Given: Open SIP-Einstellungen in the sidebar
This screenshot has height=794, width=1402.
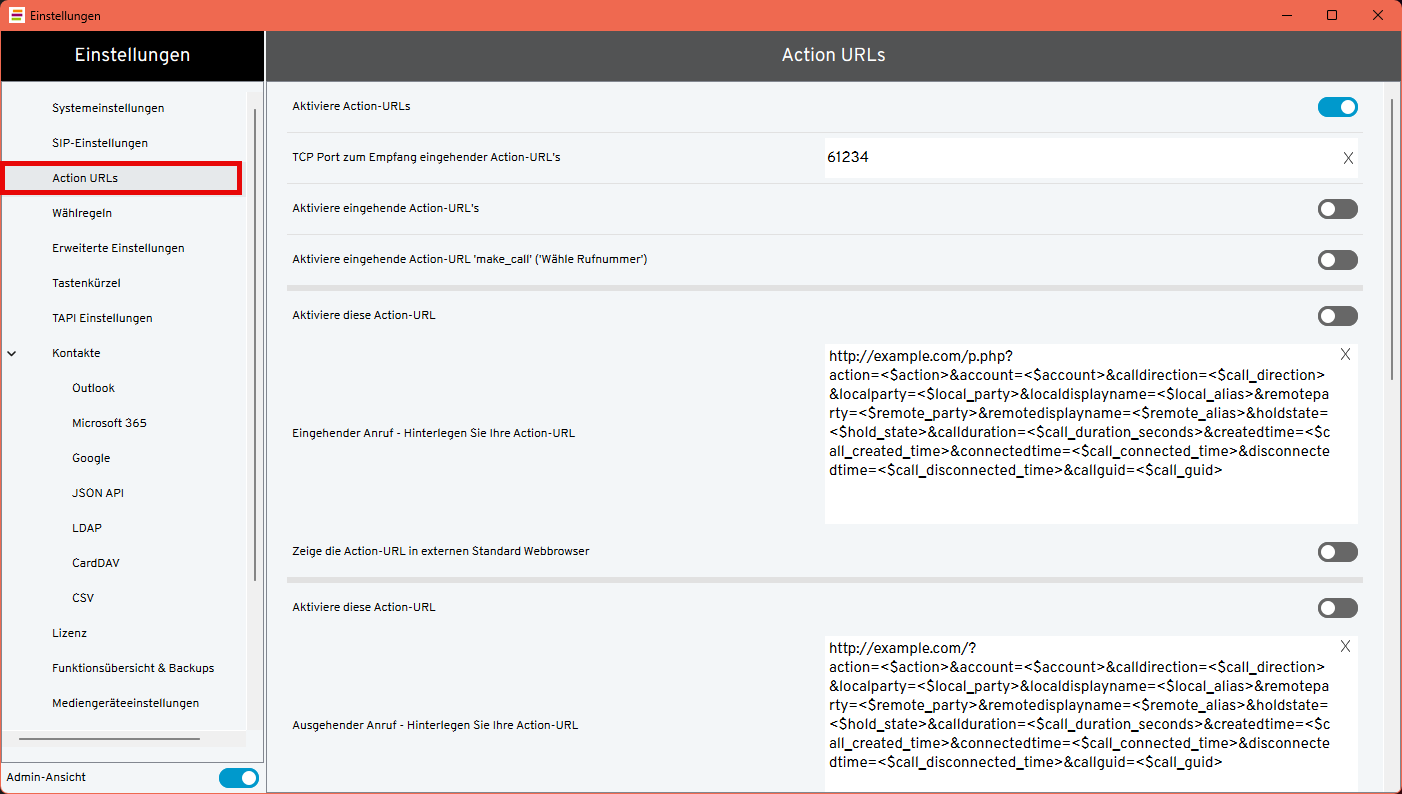Looking at the screenshot, I should (100, 143).
